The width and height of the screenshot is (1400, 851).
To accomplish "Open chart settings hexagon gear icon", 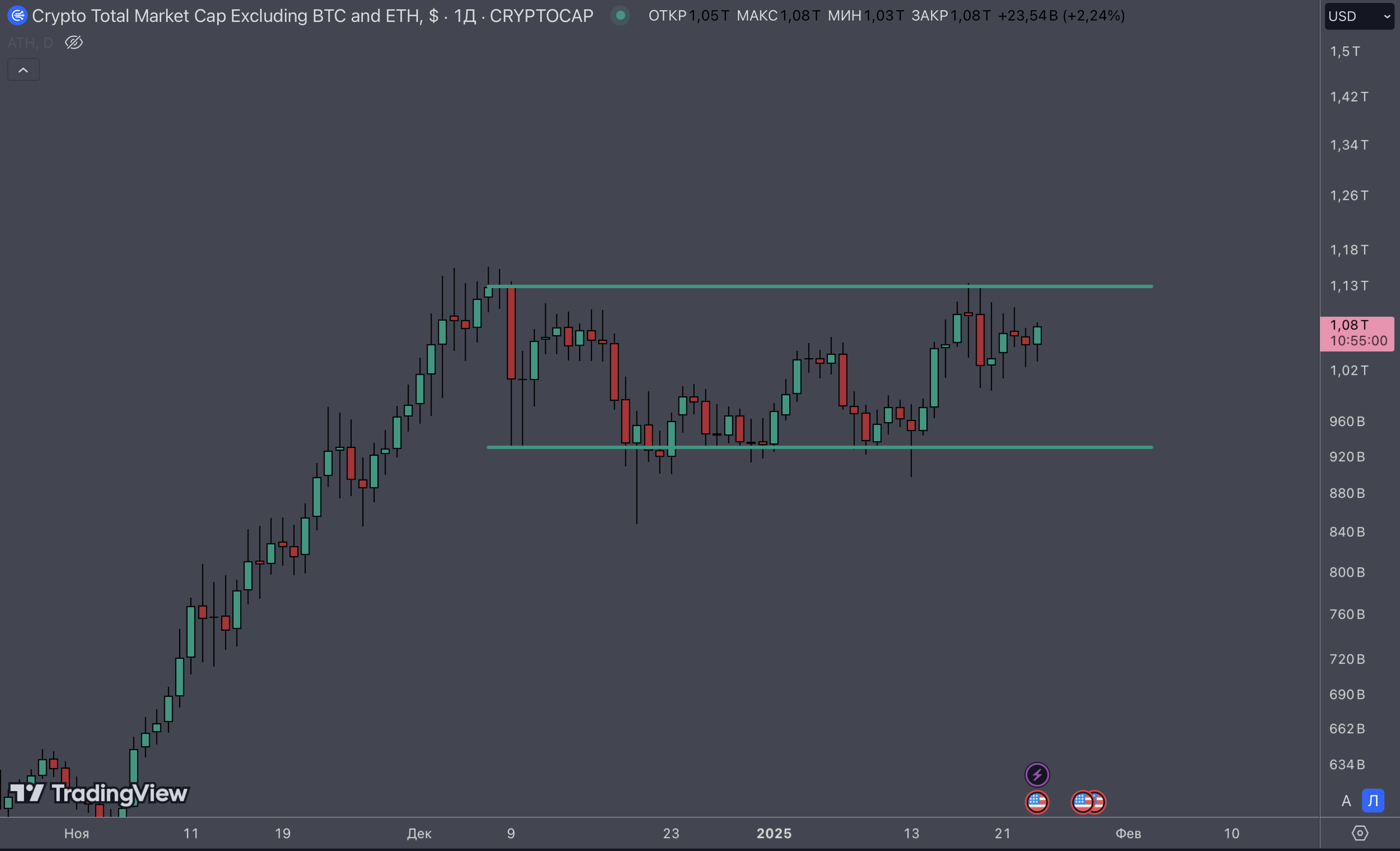I will [x=1360, y=833].
